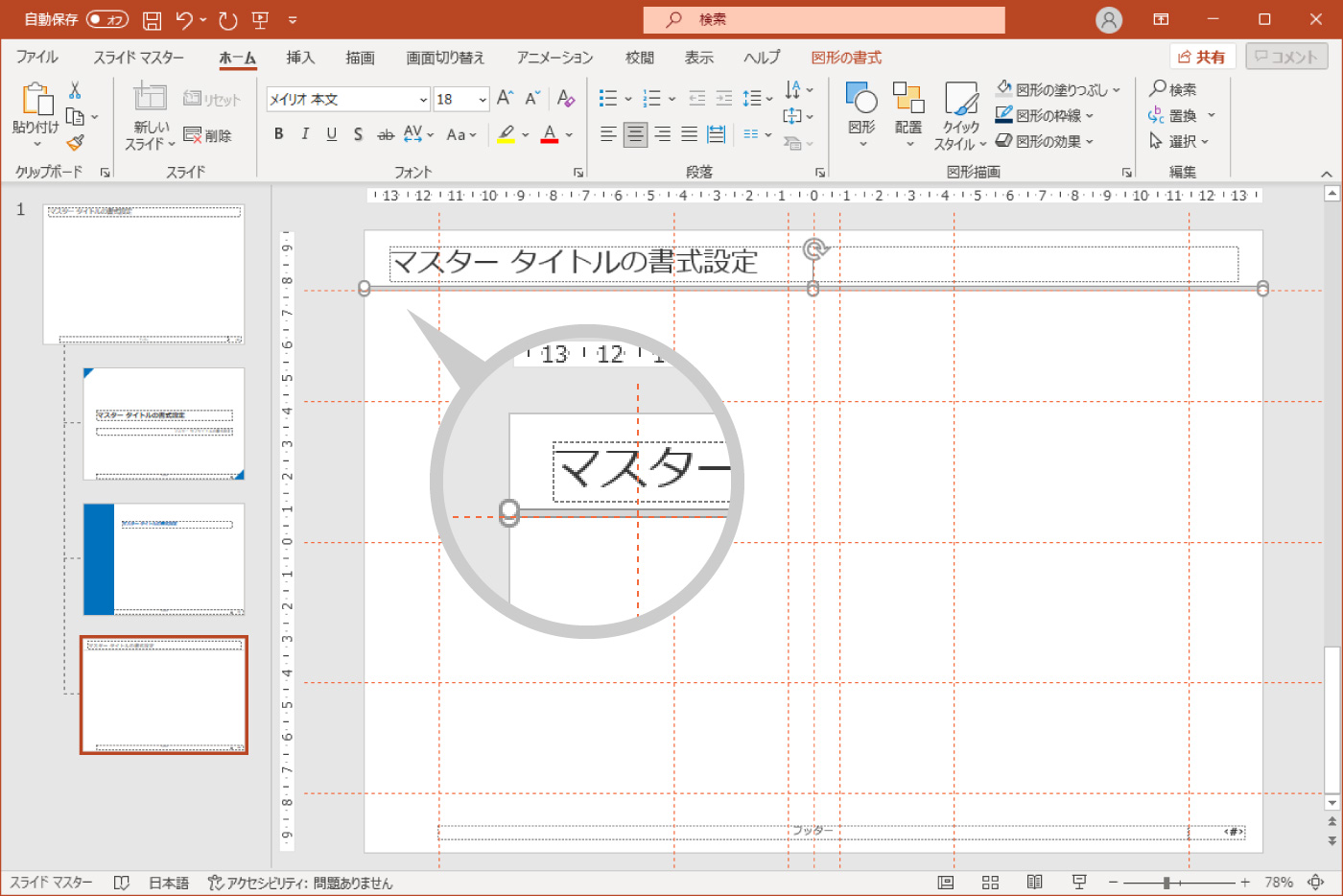1343x896 pixels.
Task: Adjust the zoom slider handle
Action: (1166, 883)
